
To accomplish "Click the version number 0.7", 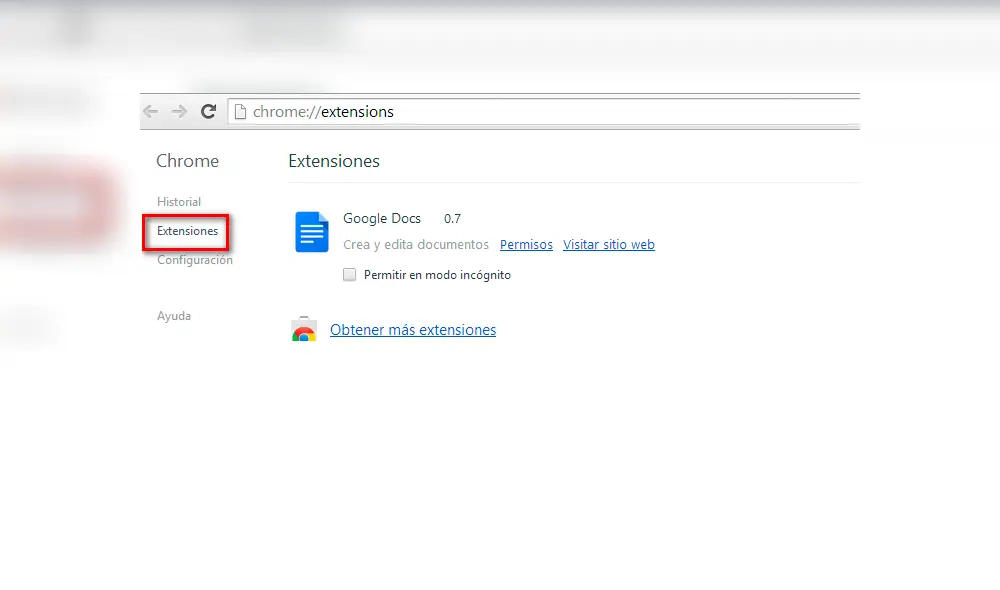I will (x=452, y=218).
